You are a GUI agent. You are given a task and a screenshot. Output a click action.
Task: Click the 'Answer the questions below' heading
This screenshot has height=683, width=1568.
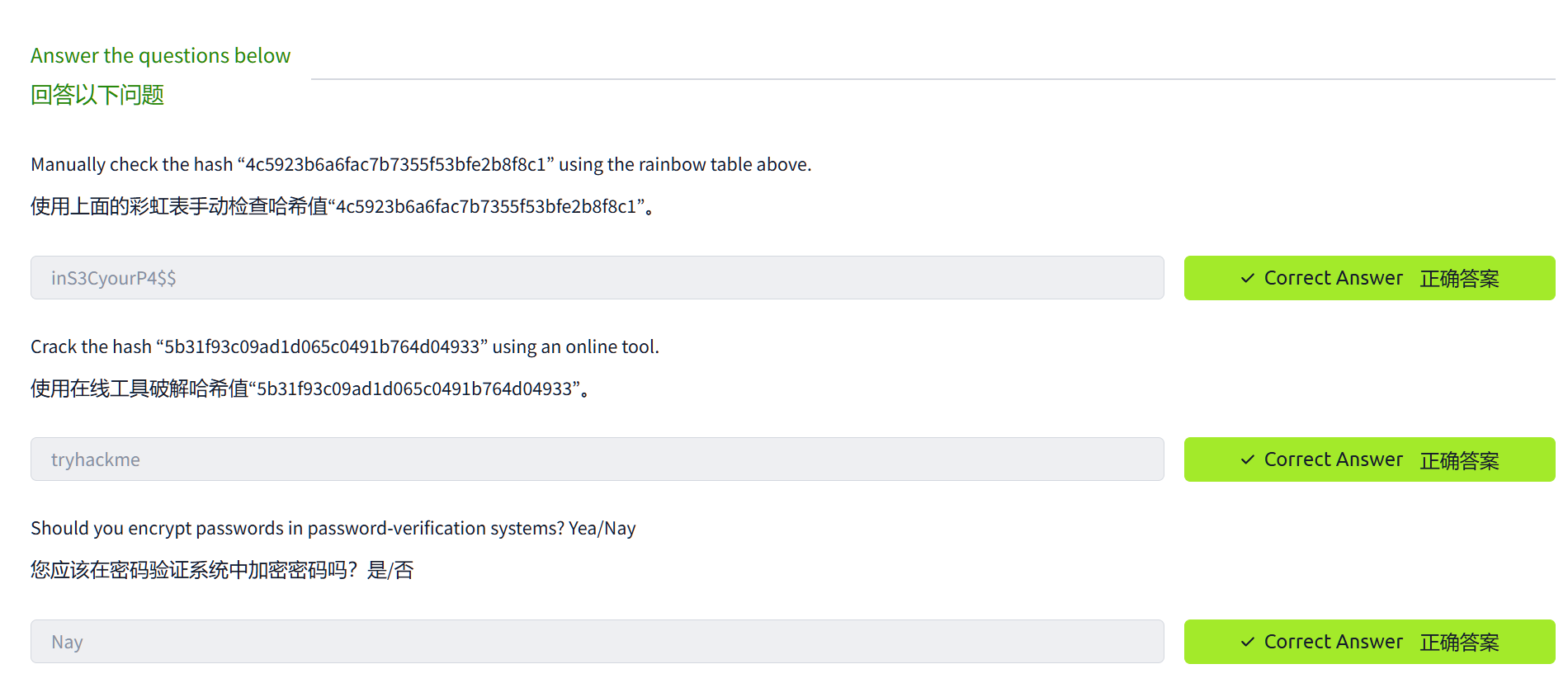[x=160, y=55]
